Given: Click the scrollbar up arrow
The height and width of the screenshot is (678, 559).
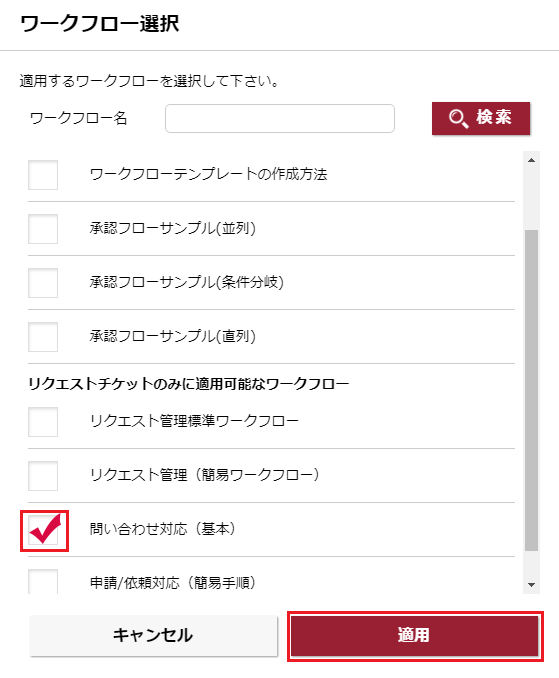Looking at the screenshot, I should 531,160.
